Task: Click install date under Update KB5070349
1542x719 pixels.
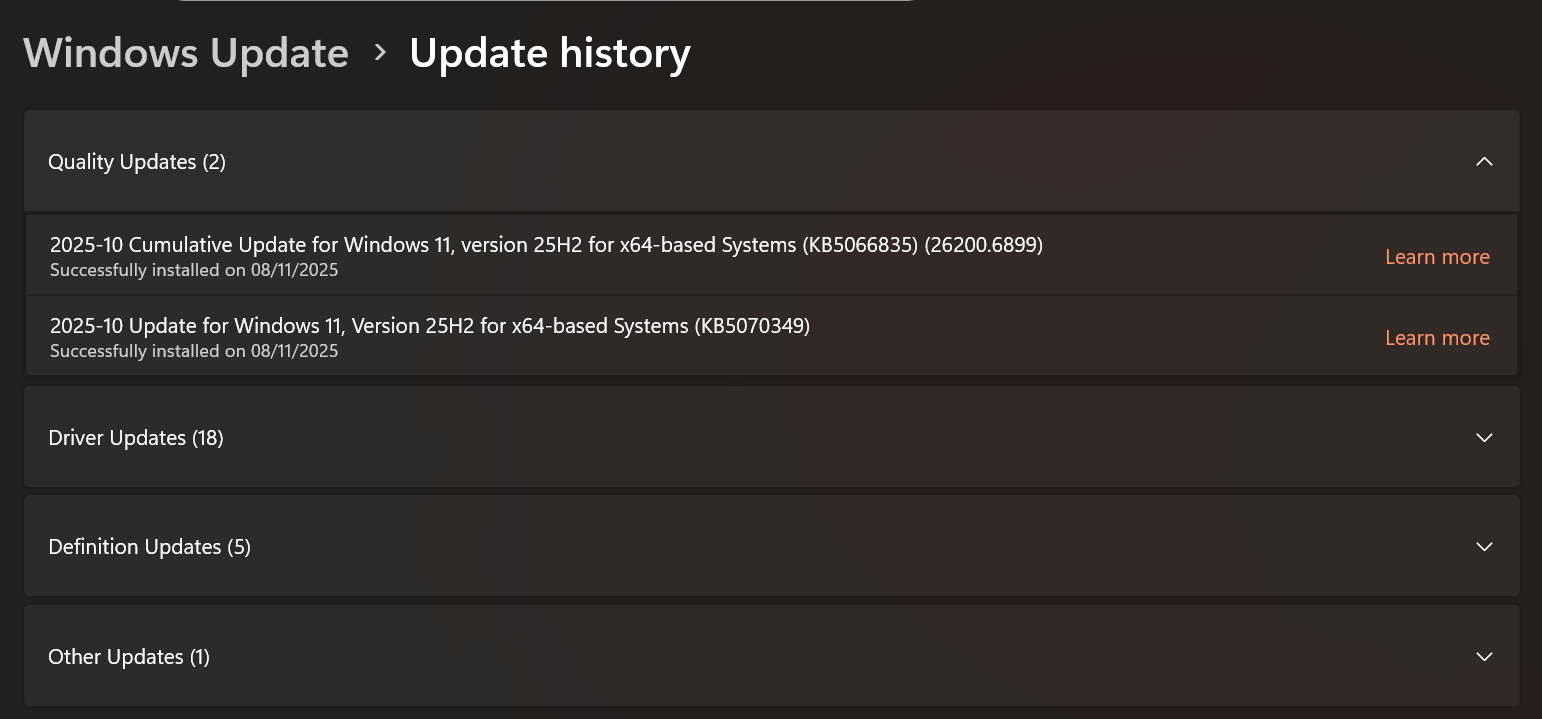Action: [x=194, y=351]
